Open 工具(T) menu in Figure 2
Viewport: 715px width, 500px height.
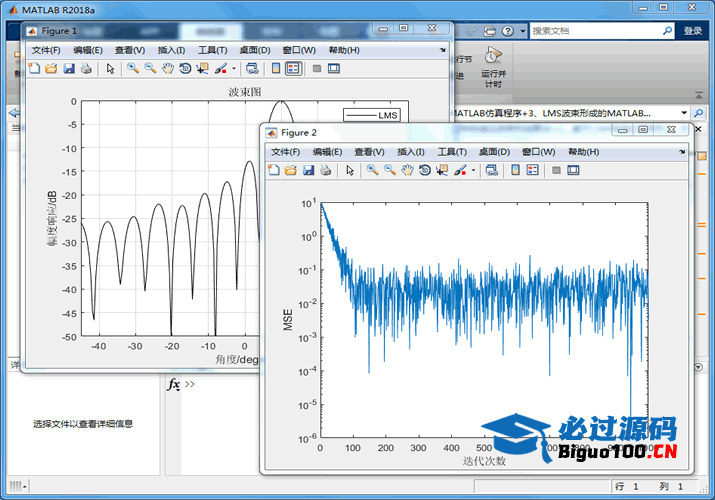(452, 152)
